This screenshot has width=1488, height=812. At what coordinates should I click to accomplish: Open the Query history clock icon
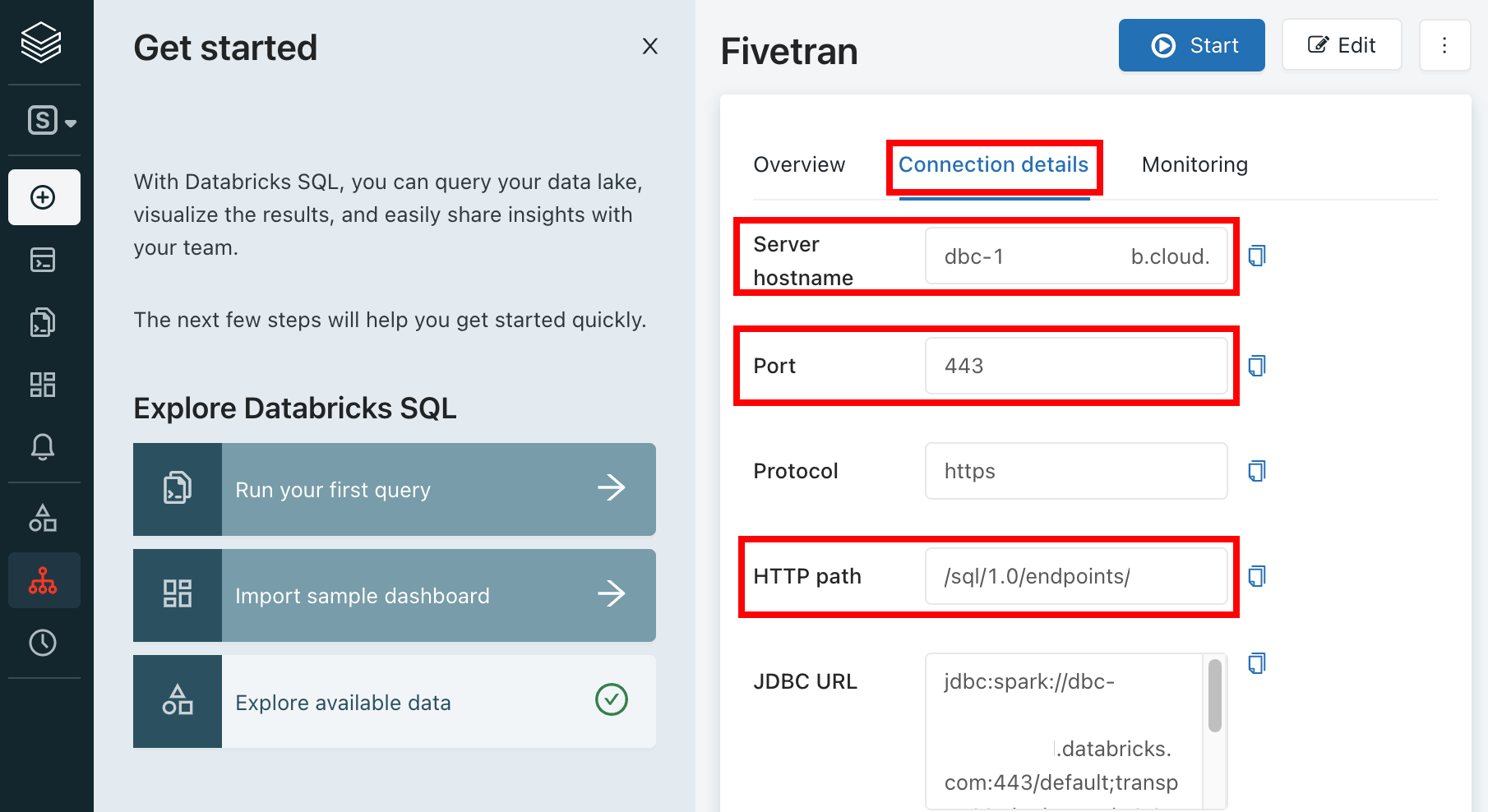pos(43,643)
